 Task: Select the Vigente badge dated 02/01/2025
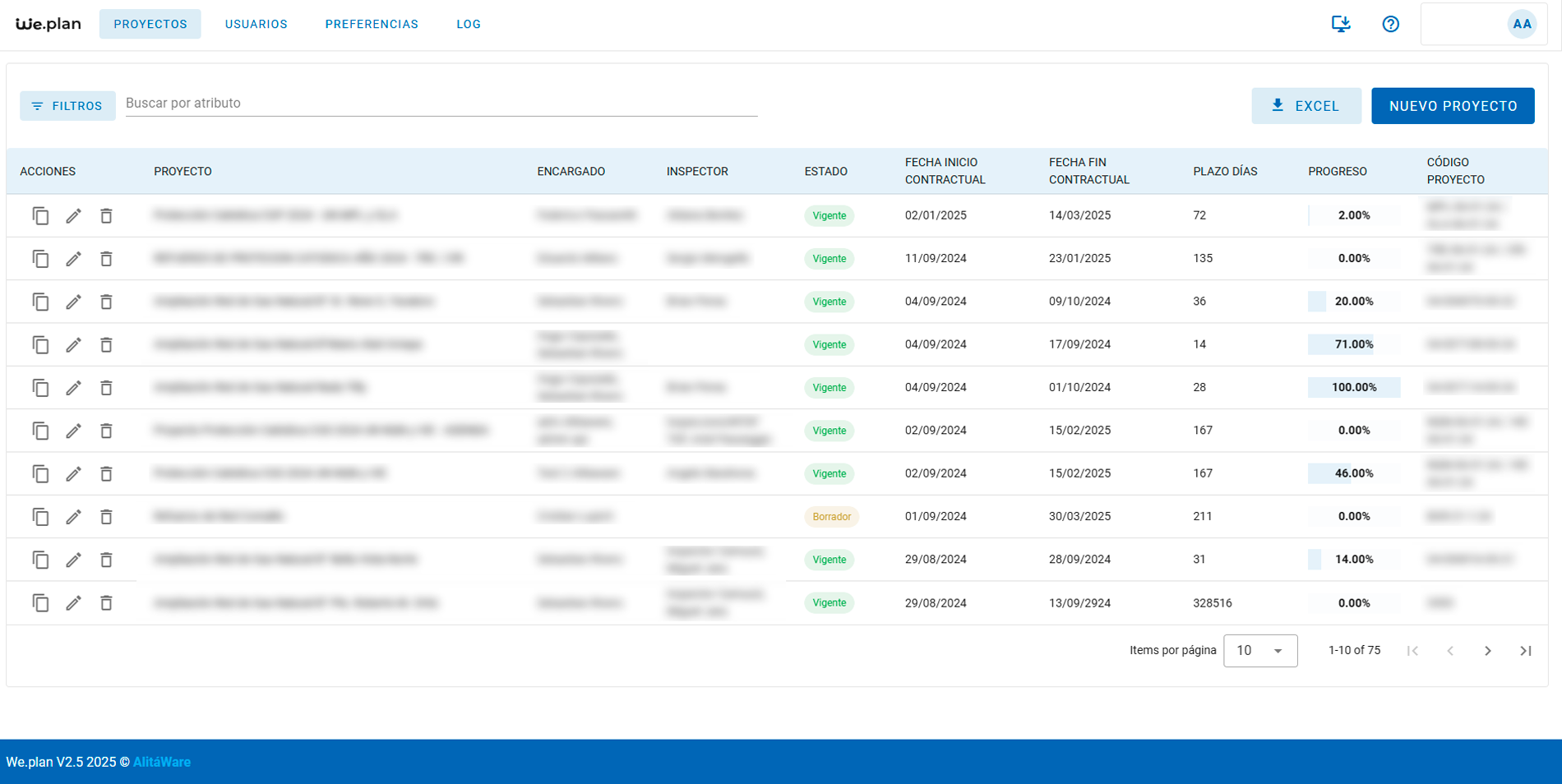829,216
